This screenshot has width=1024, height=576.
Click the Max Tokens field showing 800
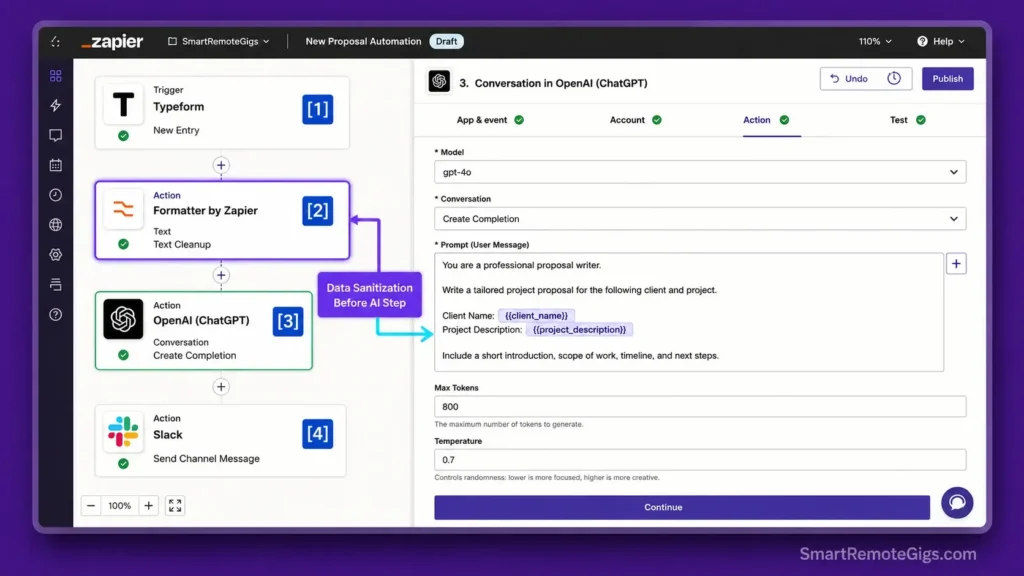tap(700, 406)
